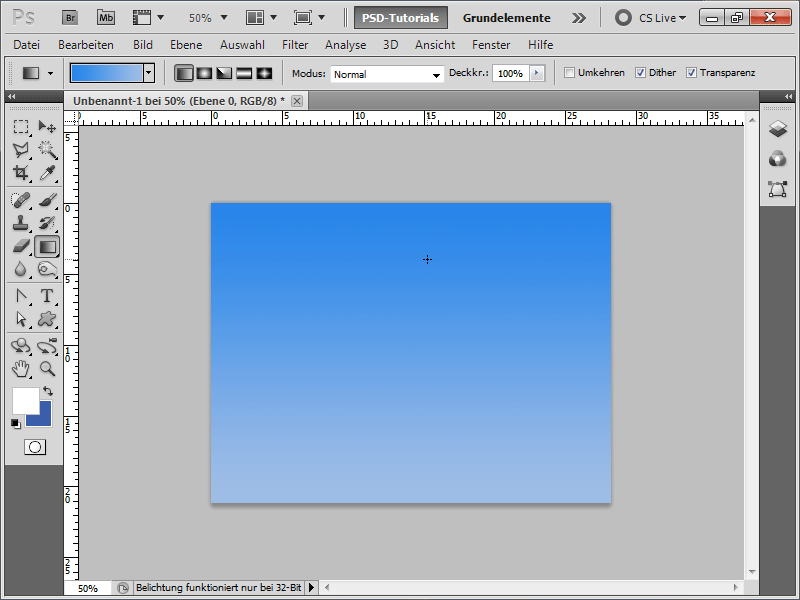Screen dimensions: 800x600
Task: Select the Eraser tool
Action: (x=21, y=246)
